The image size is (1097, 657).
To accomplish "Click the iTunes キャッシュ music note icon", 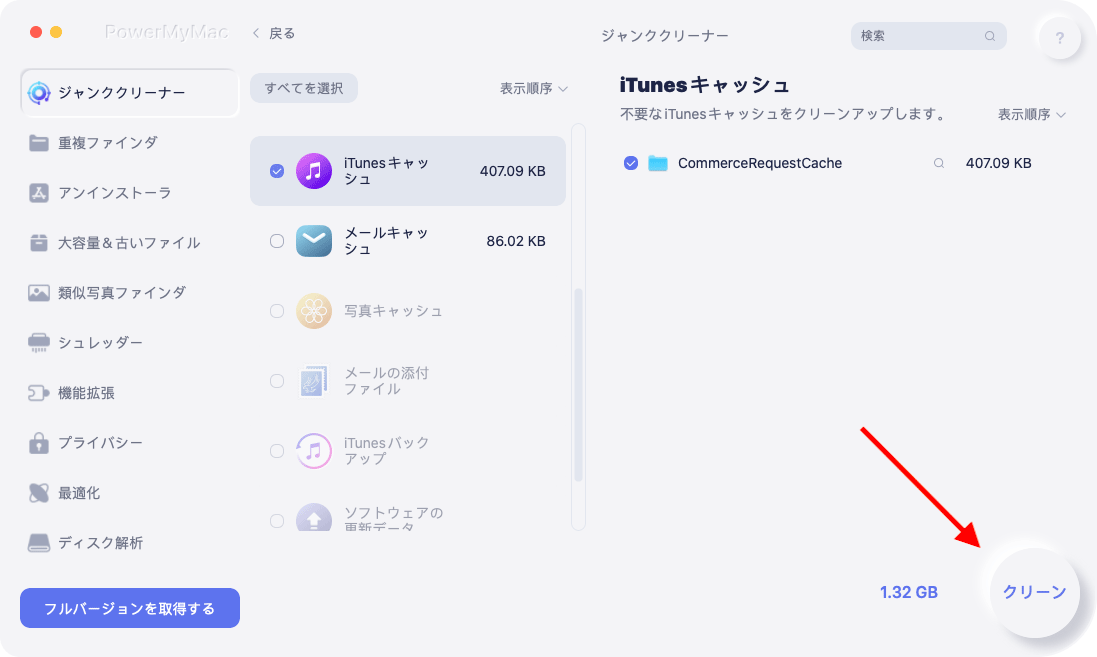I will [314, 171].
